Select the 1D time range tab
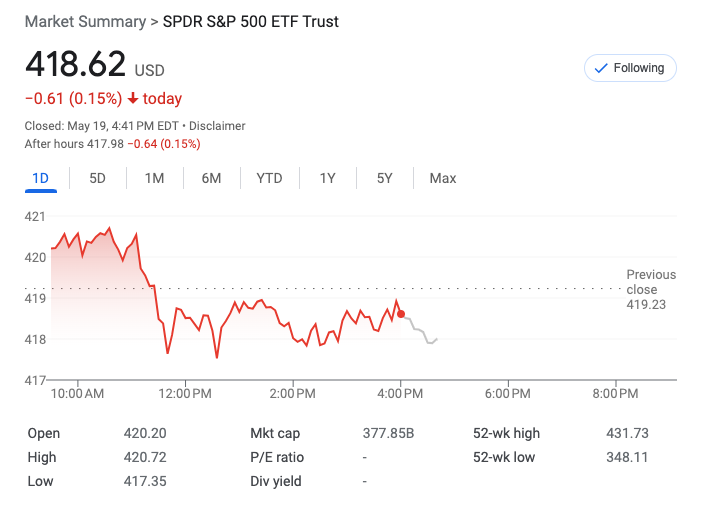The width and height of the screenshot is (707, 507). coord(40,178)
